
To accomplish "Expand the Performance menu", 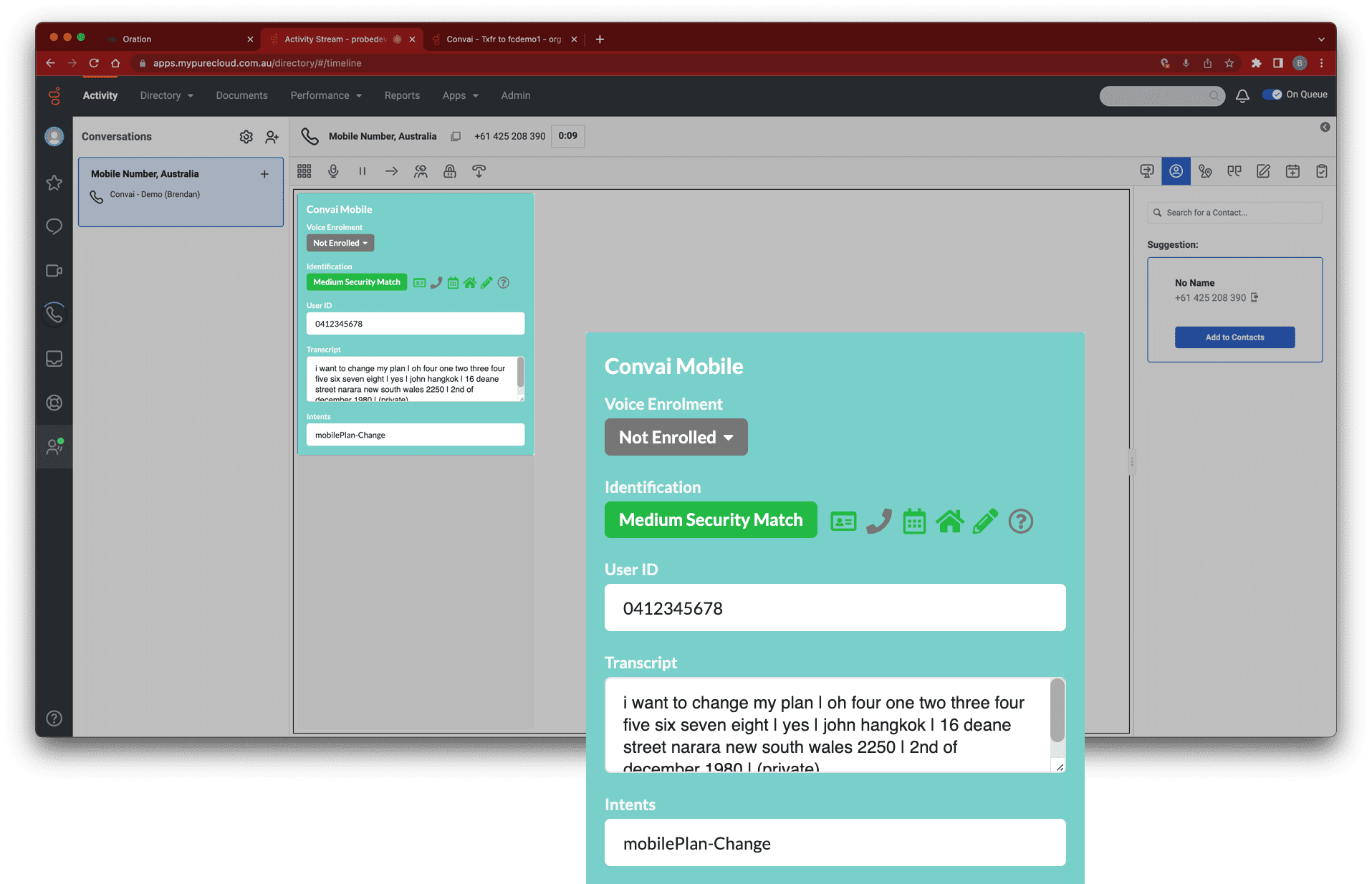I will coord(326,95).
